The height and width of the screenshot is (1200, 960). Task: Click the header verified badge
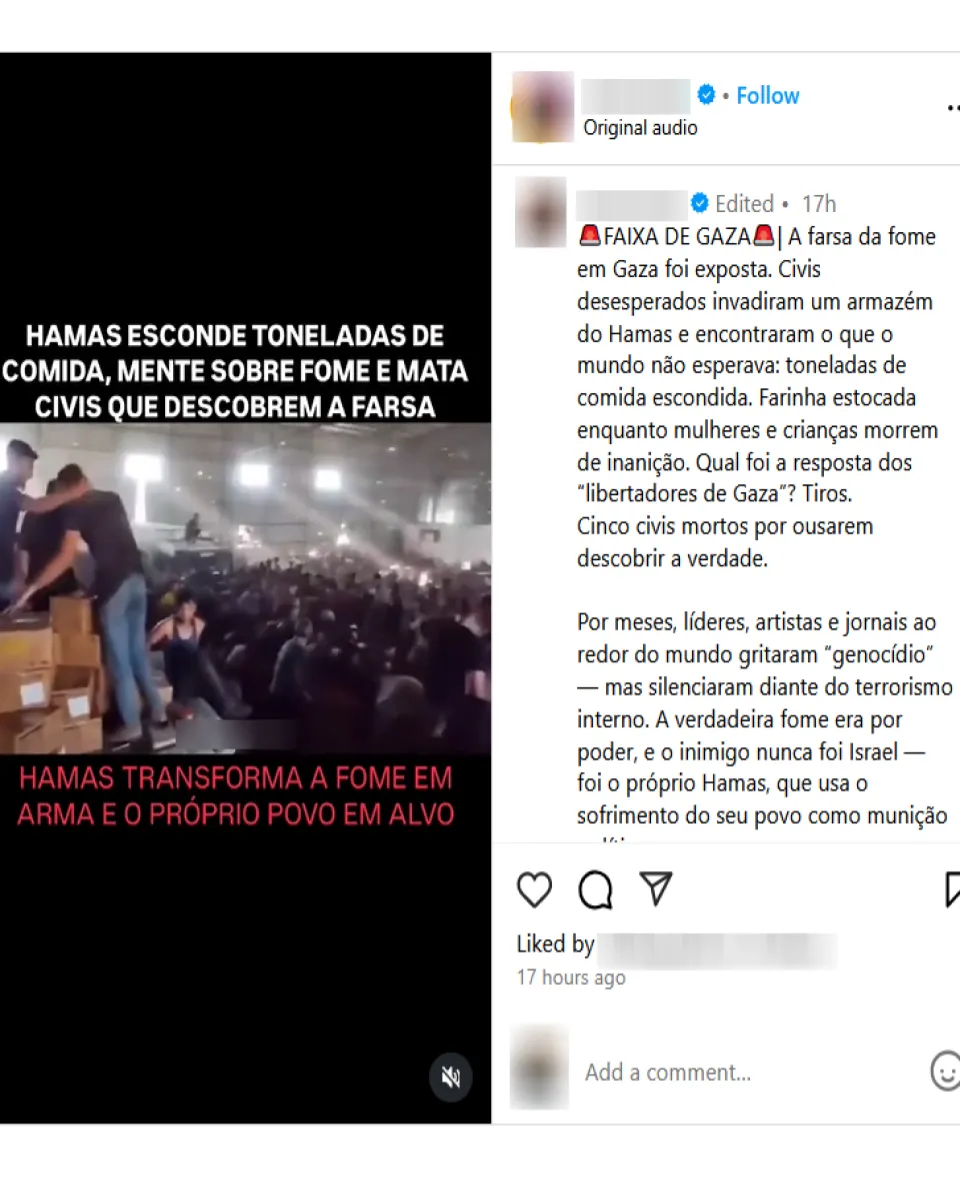tap(706, 95)
